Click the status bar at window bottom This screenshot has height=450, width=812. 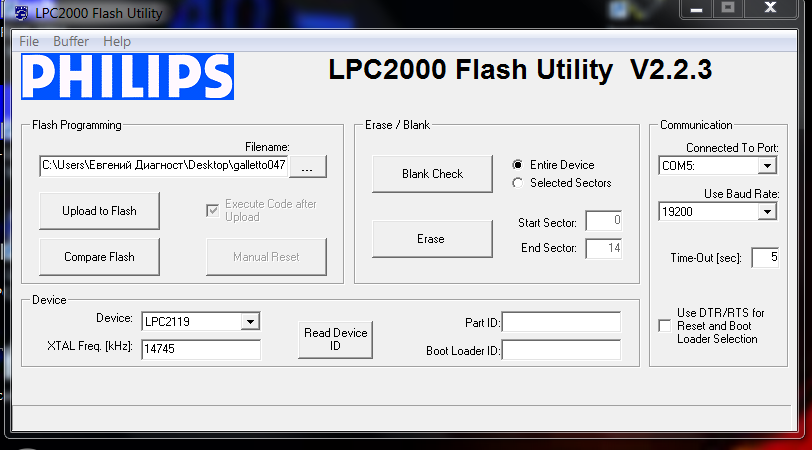click(x=401, y=417)
